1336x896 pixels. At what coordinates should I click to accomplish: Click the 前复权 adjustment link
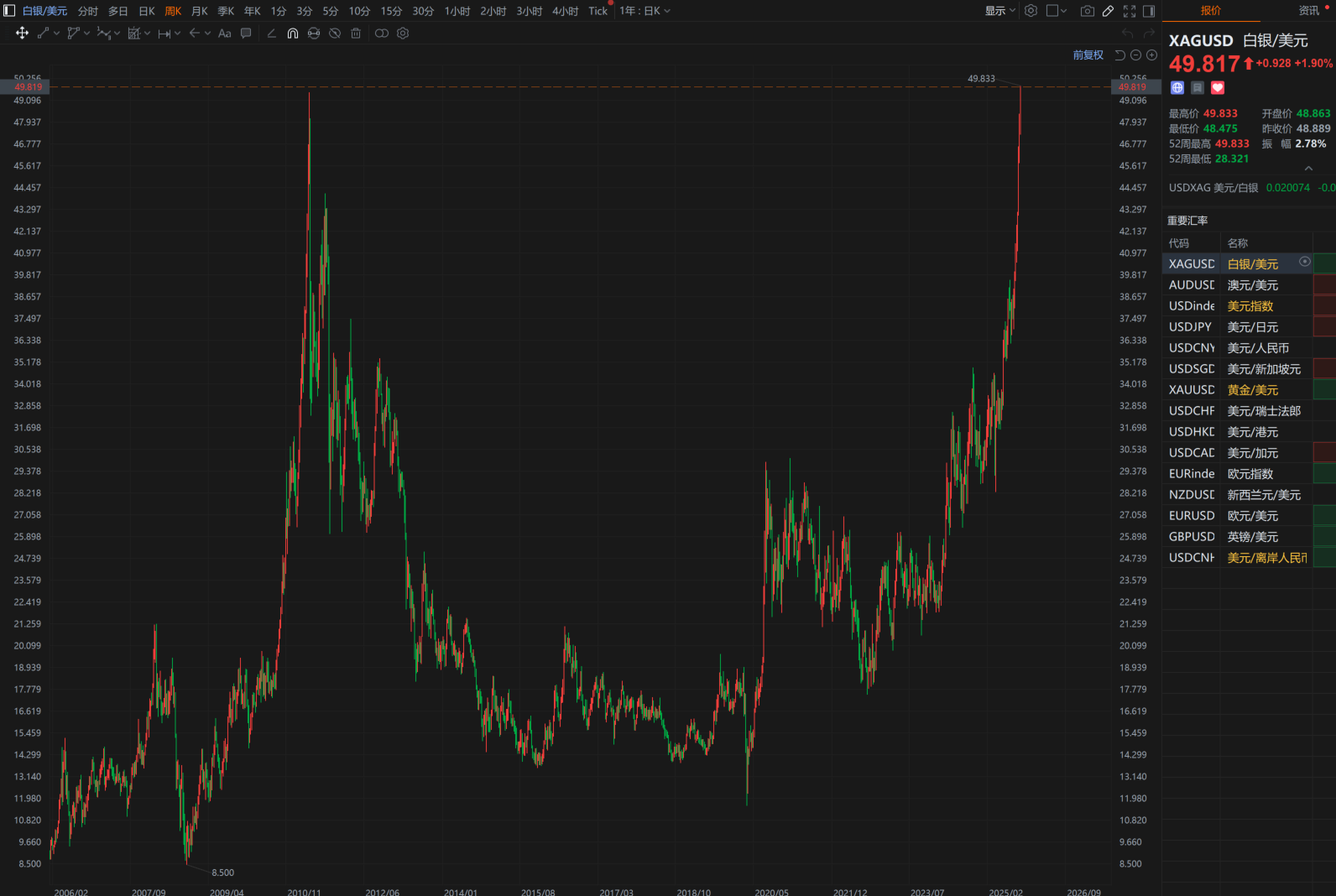coord(1088,55)
